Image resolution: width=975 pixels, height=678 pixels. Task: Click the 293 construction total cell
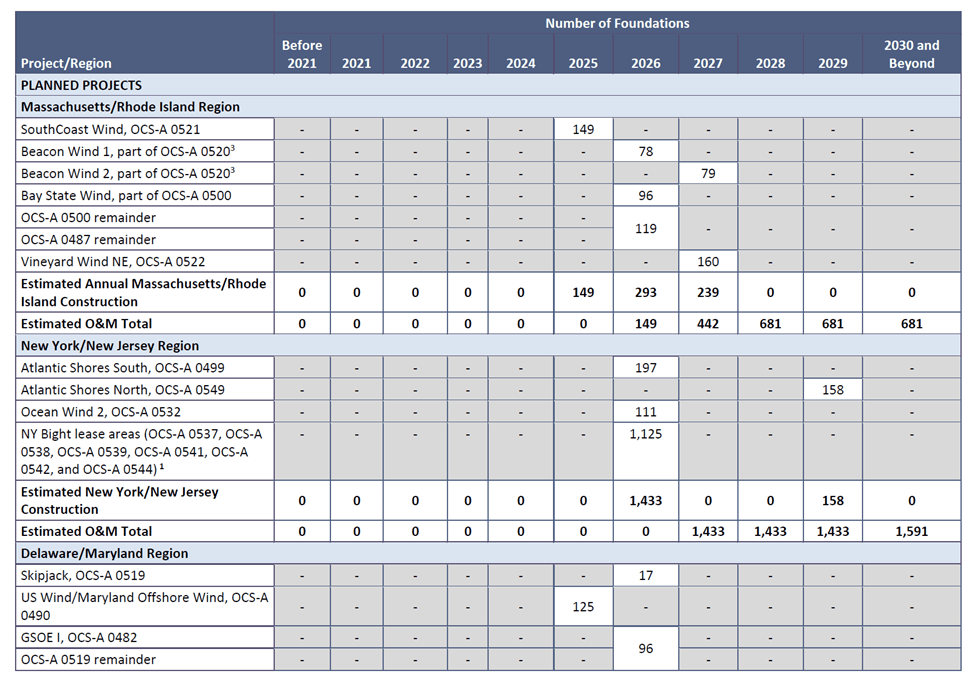click(645, 292)
